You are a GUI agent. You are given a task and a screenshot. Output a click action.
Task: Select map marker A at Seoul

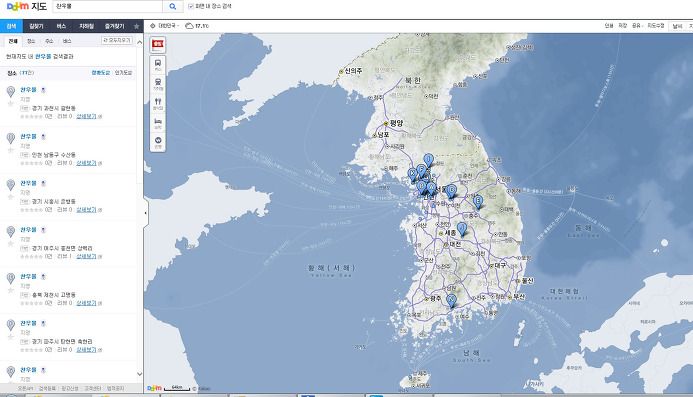click(431, 189)
